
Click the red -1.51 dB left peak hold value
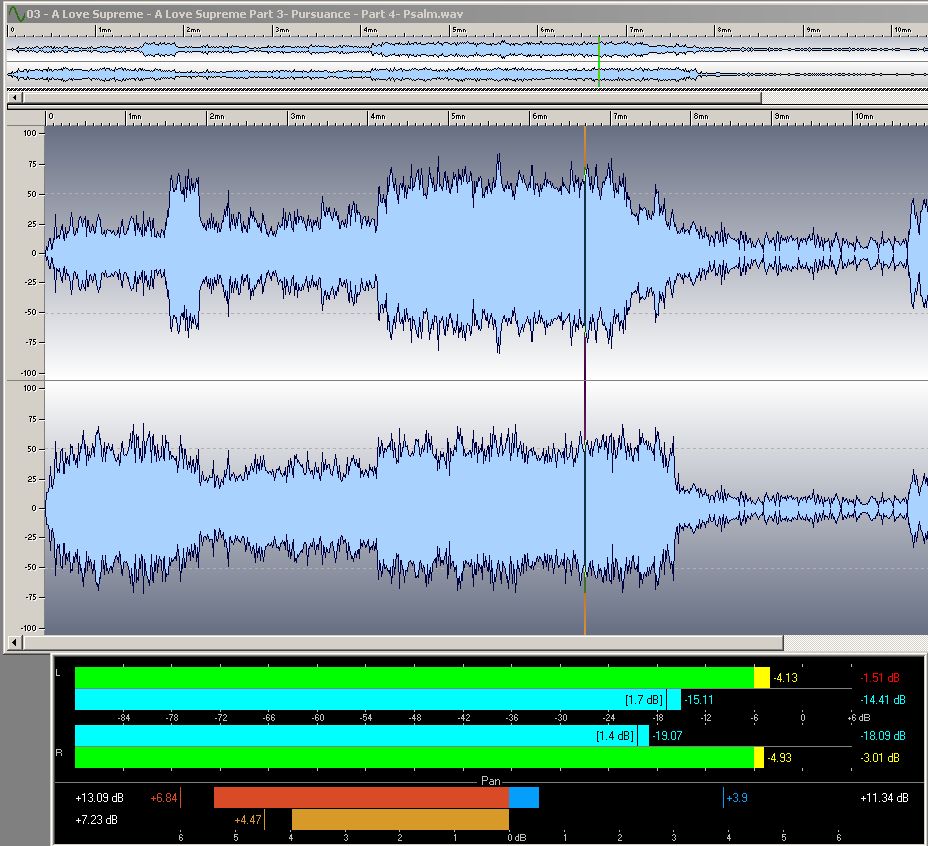click(x=880, y=677)
